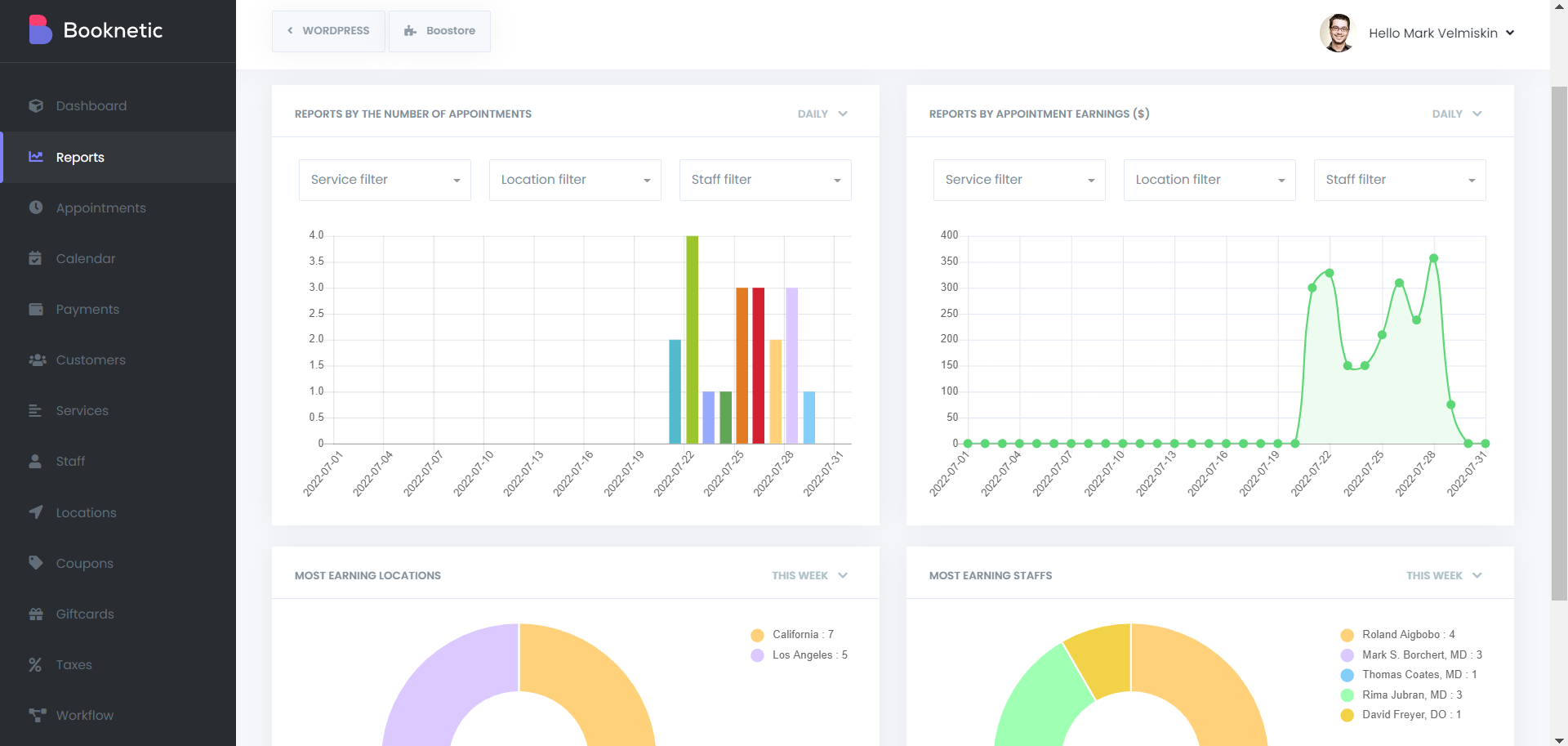1568x746 pixels.
Task: Click the Giftcards gift icon
Action: (36, 614)
